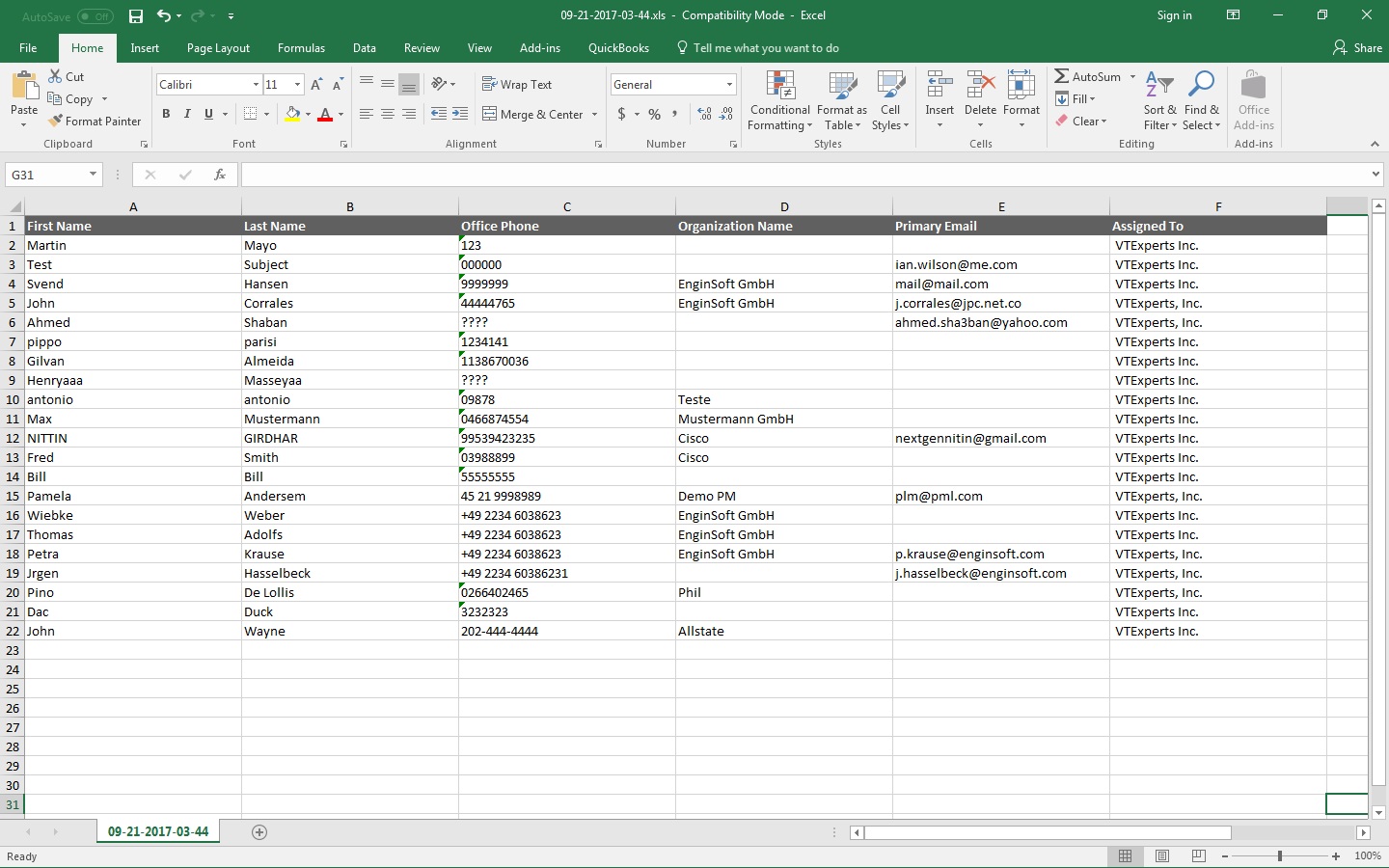
Task: Open Cell Styles gallery
Action: click(x=890, y=100)
